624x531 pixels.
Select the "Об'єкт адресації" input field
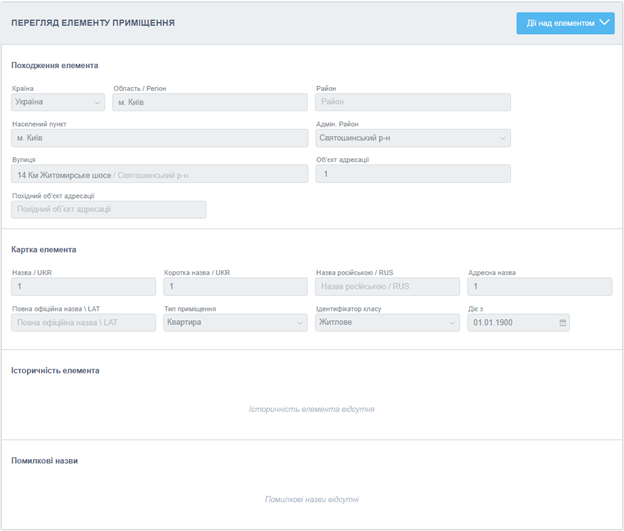(x=412, y=174)
